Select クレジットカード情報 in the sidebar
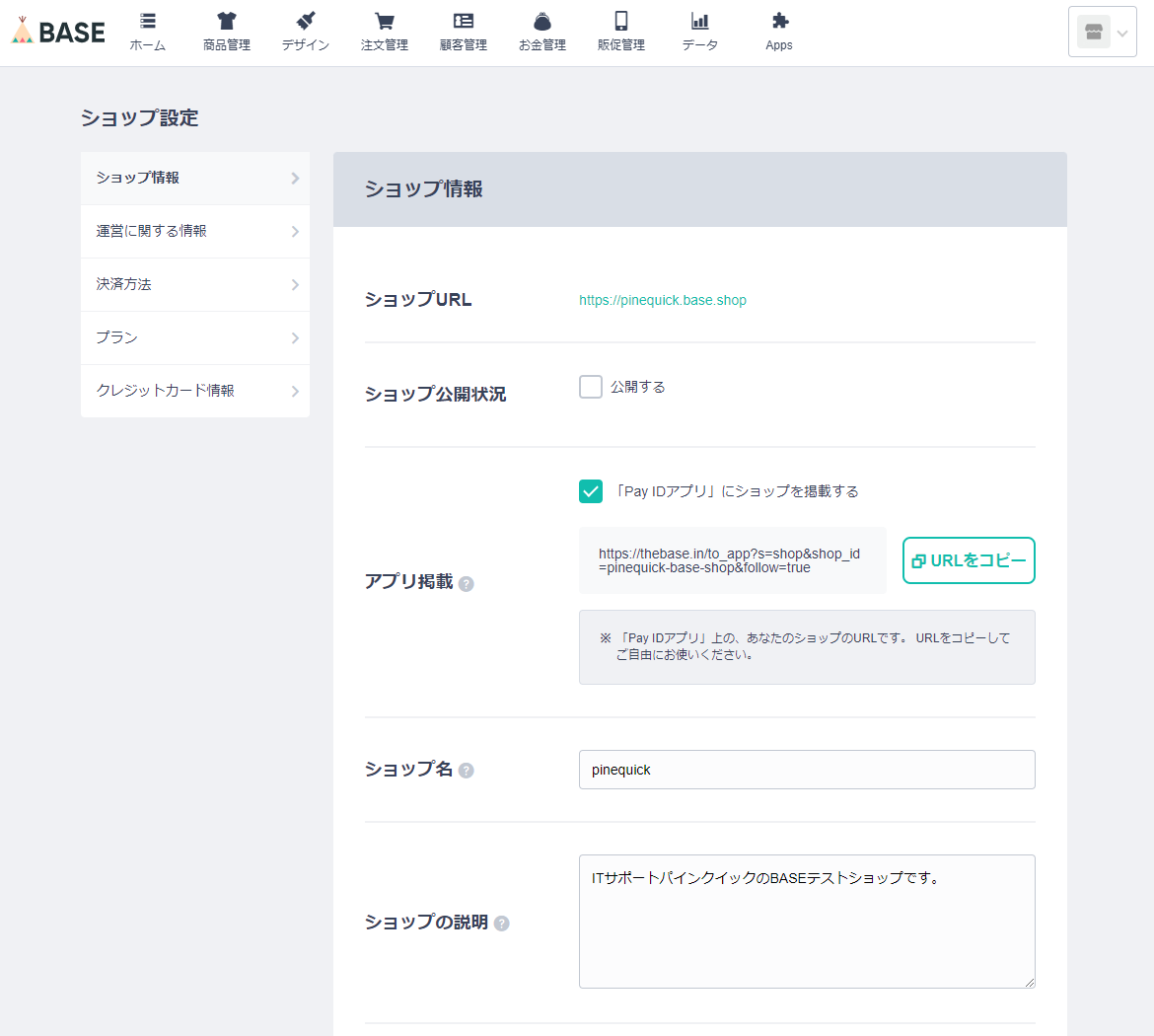Screen dimensions: 1154x1036 tap(195, 391)
